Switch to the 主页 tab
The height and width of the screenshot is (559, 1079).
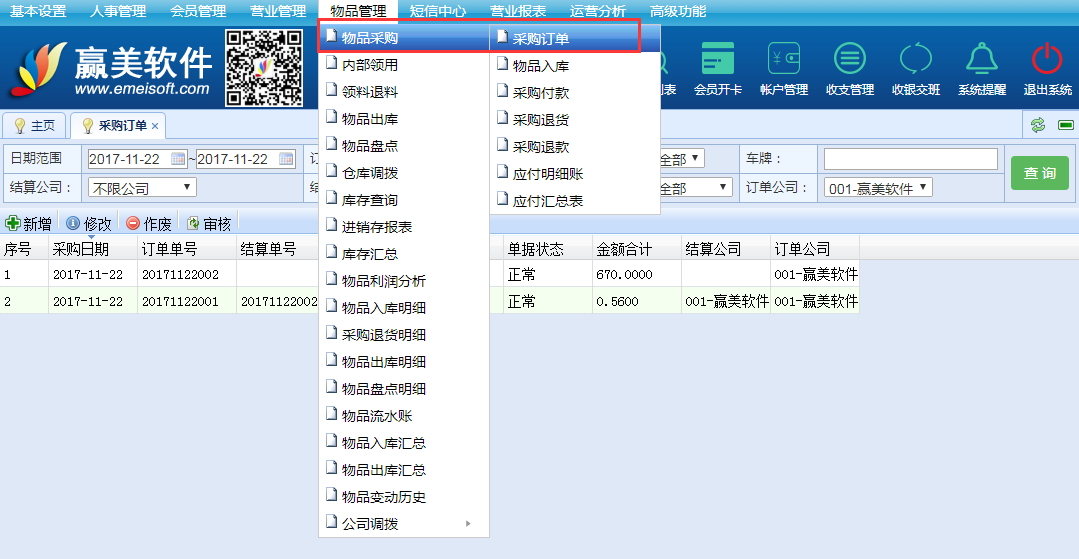34,125
